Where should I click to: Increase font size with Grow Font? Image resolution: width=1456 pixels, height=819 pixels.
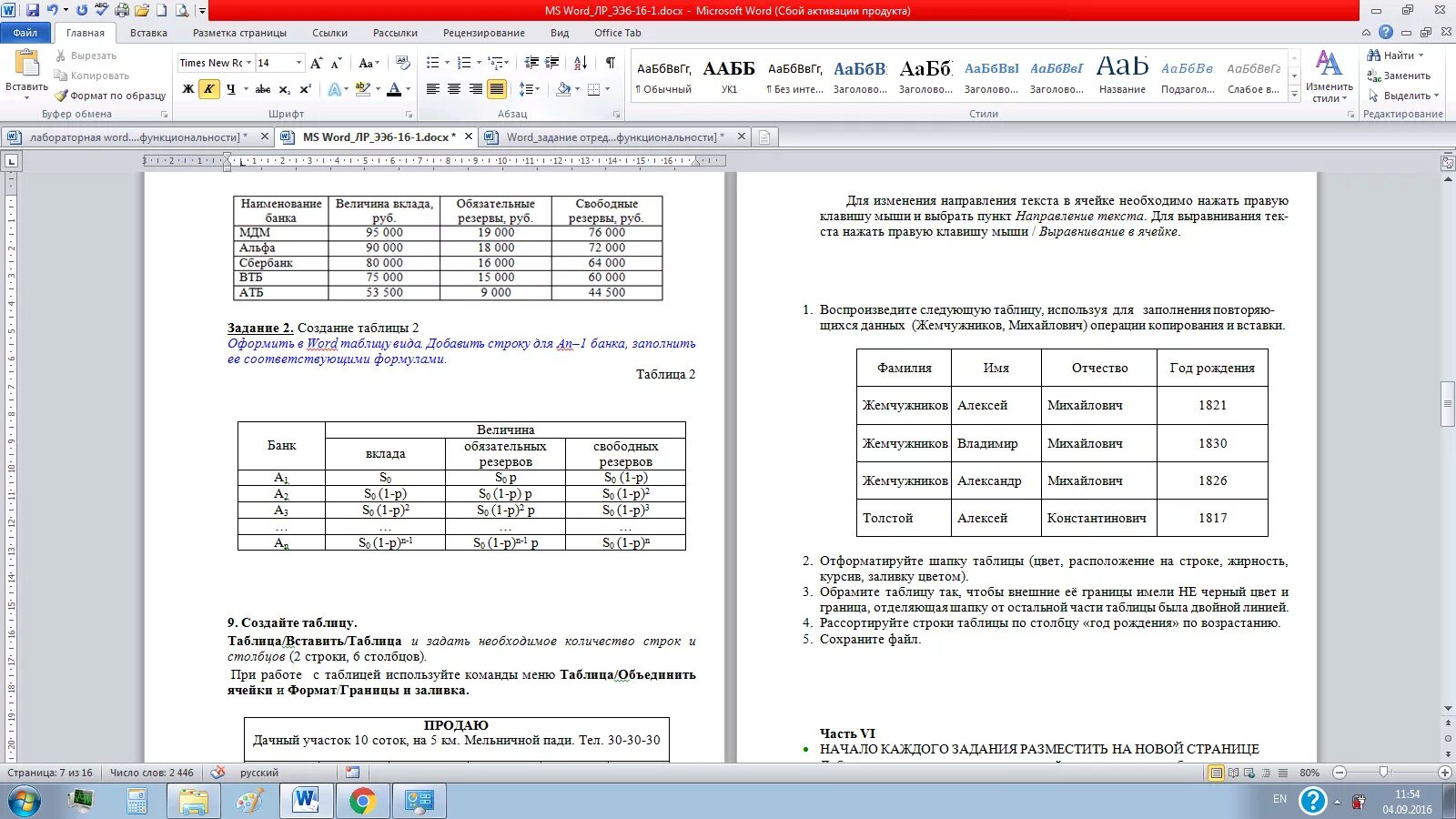(316, 63)
